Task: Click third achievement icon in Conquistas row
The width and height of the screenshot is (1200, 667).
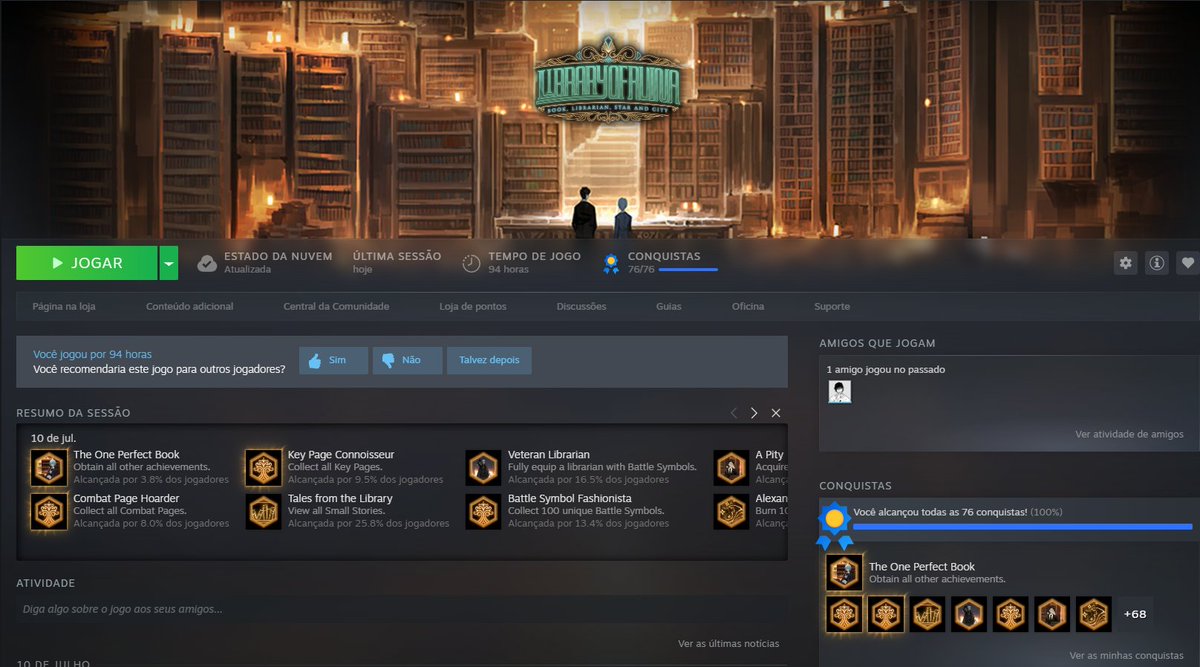Action: [x=928, y=614]
